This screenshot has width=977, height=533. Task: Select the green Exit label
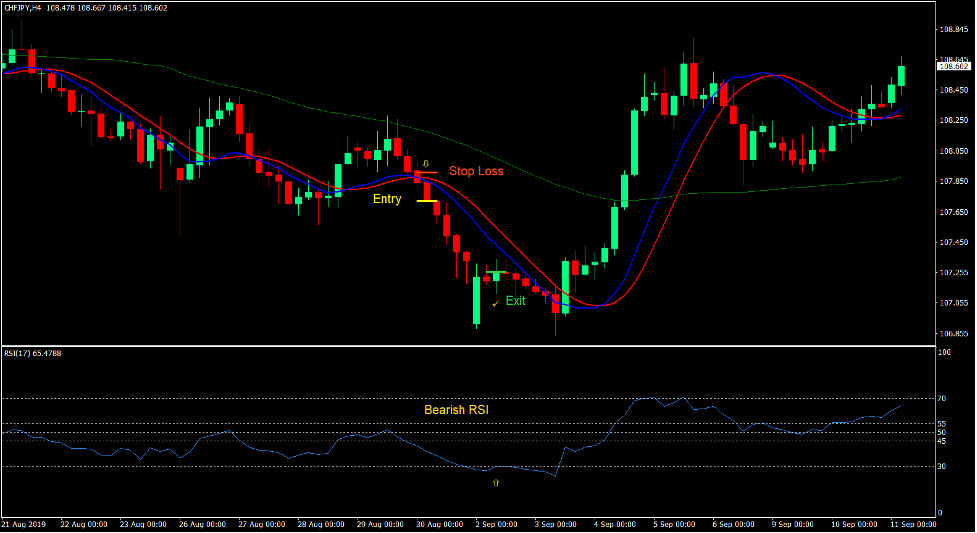(515, 300)
